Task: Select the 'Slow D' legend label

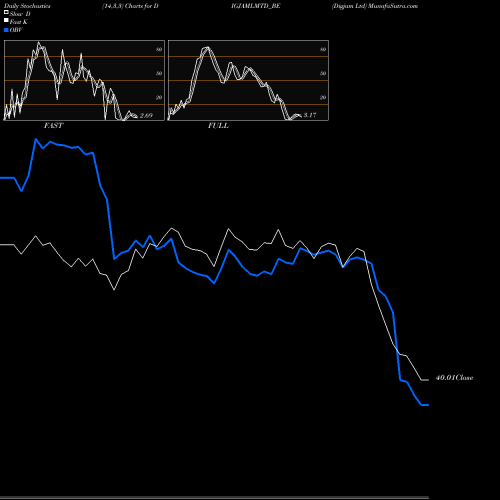Action: [x=20, y=14]
